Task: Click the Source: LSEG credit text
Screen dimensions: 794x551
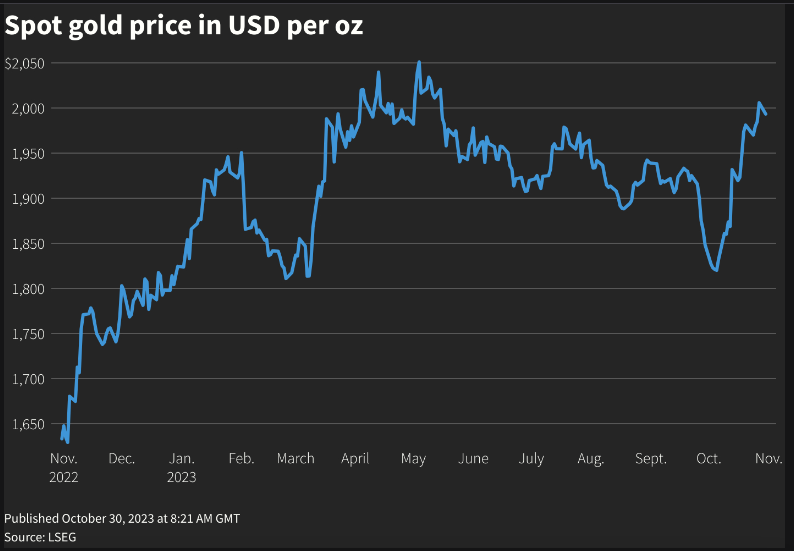Action: [x=40, y=537]
